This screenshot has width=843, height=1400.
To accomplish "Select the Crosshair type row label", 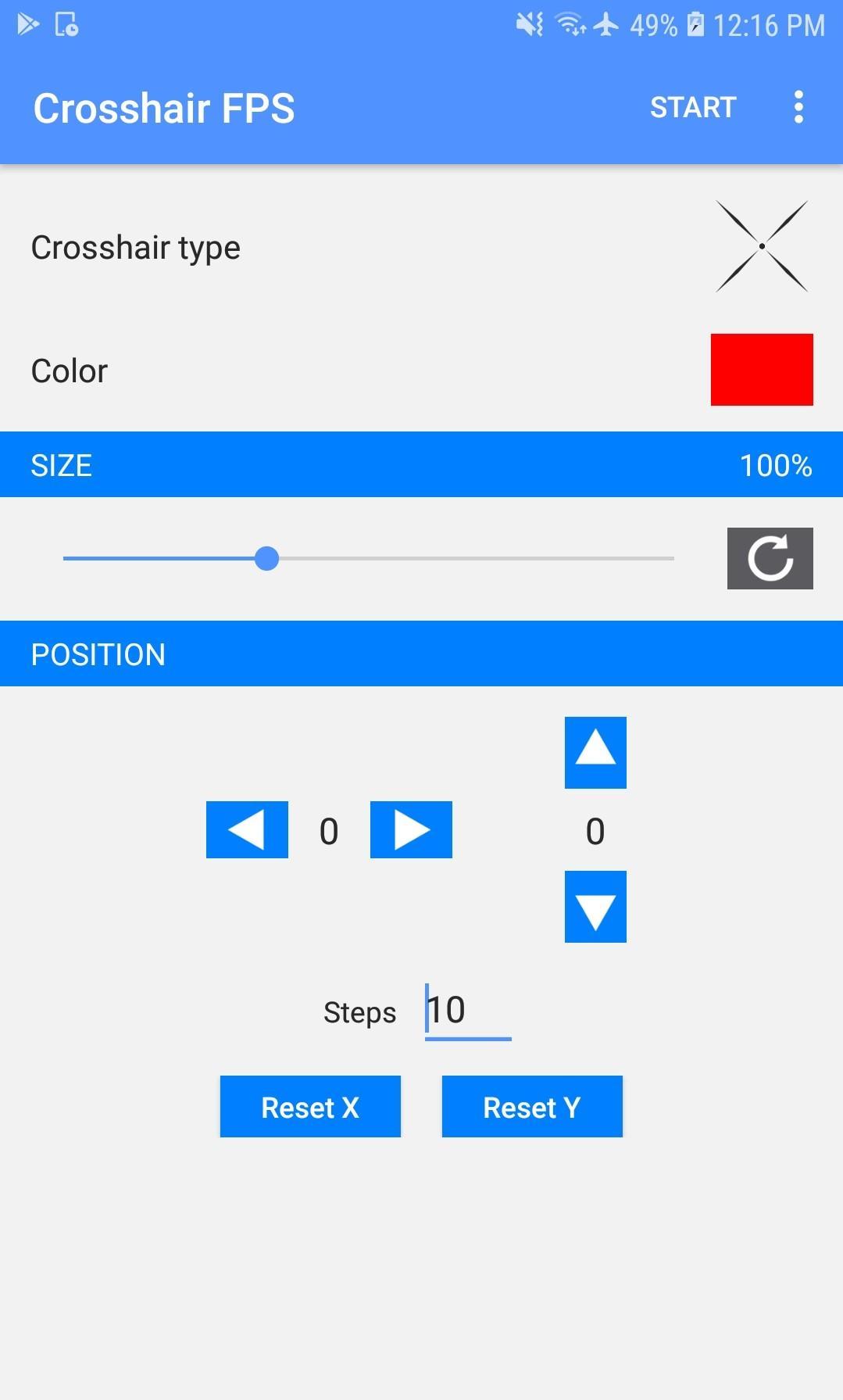I will coord(136,248).
